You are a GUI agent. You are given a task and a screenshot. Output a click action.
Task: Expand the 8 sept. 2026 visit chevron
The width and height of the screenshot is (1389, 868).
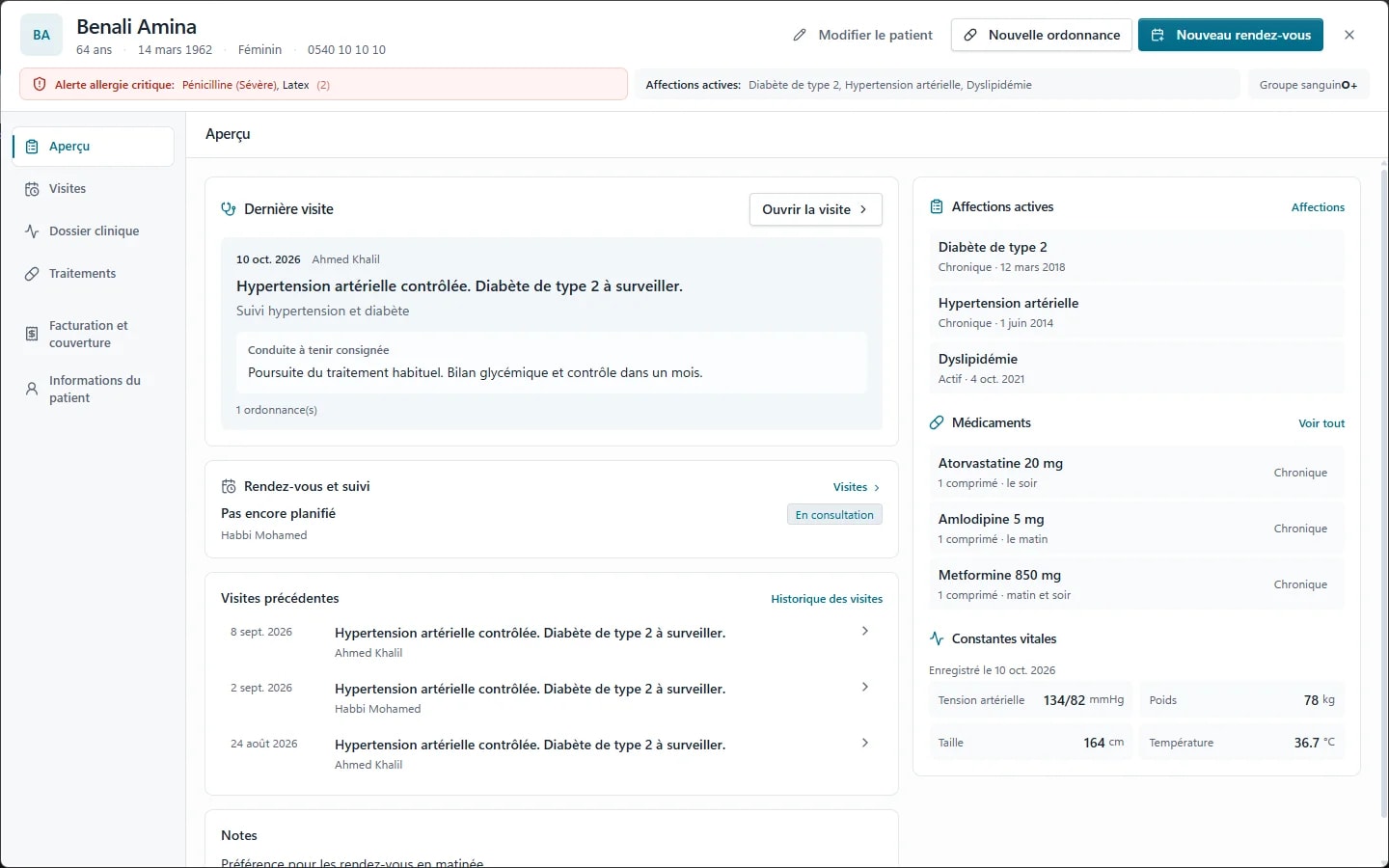tap(865, 631)
